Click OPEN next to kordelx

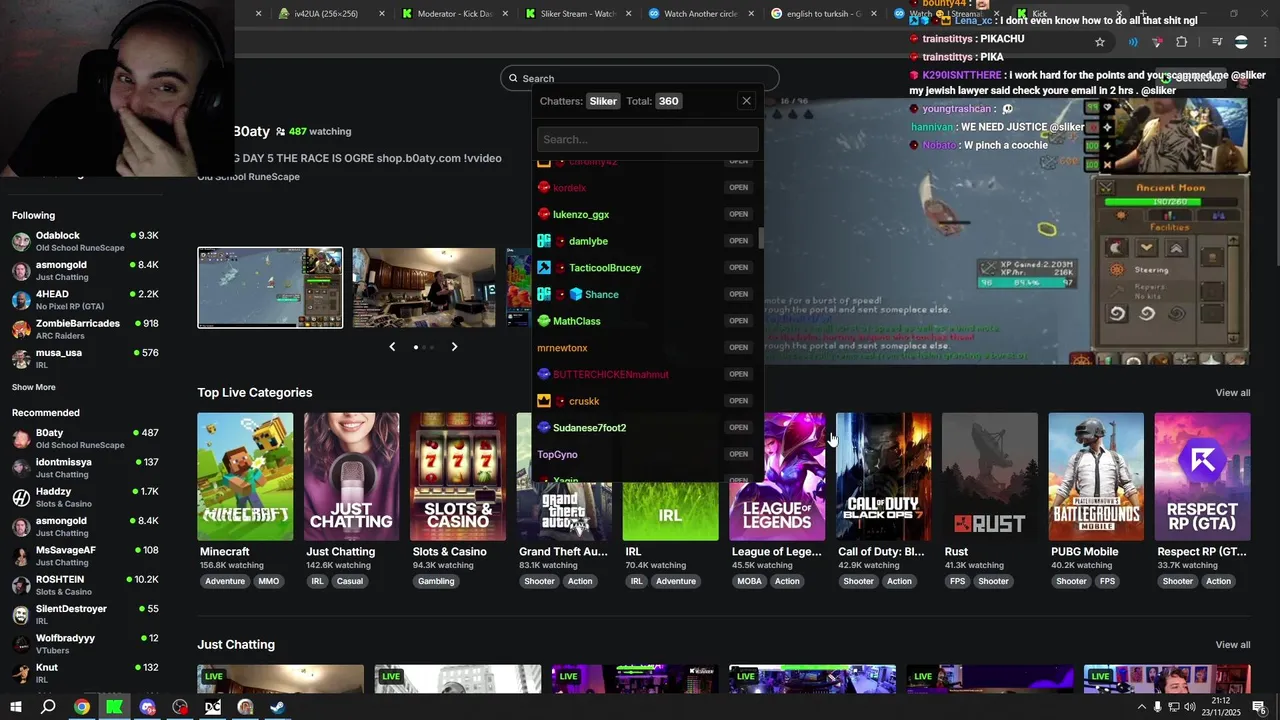[x=738, y=187]
